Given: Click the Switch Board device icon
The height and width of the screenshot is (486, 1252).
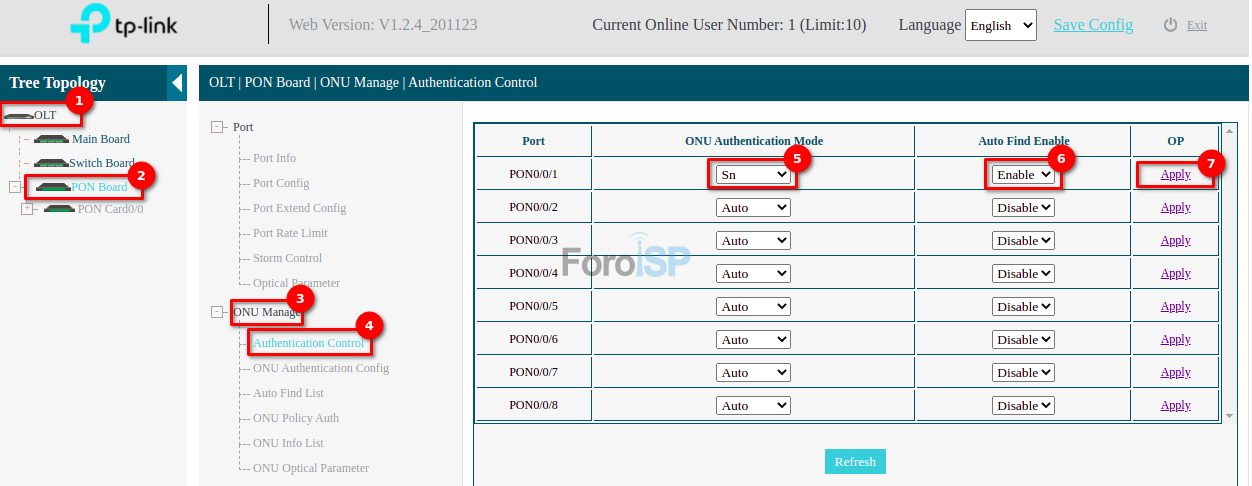Looking at the screenshot, I should point(50,163).
